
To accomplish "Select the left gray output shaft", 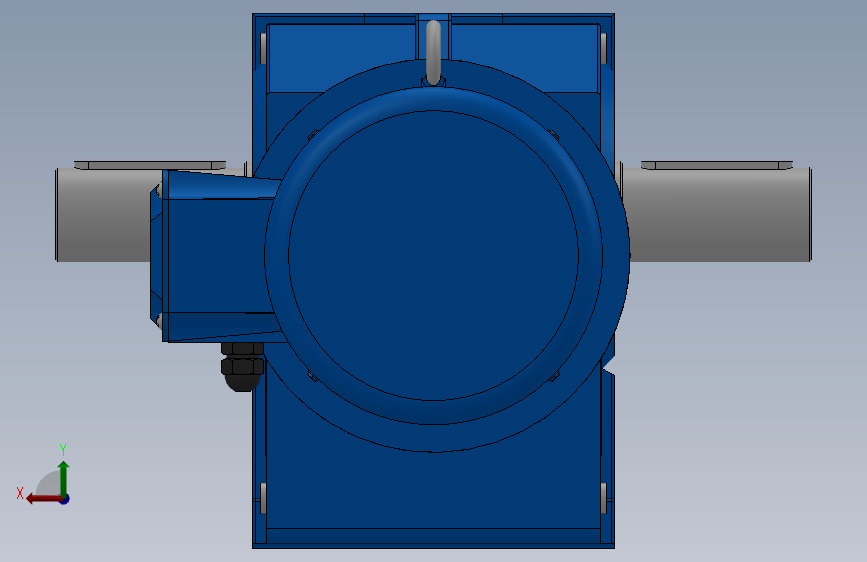I will pyautogui.click(x=102, y=215).
